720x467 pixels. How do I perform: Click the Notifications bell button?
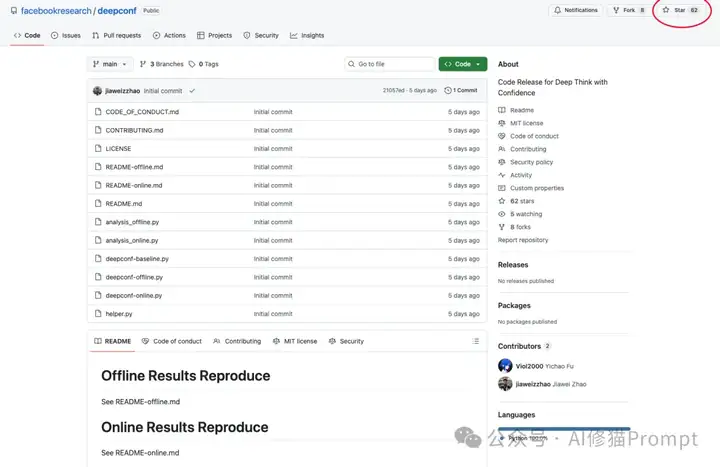coord(576,10)
